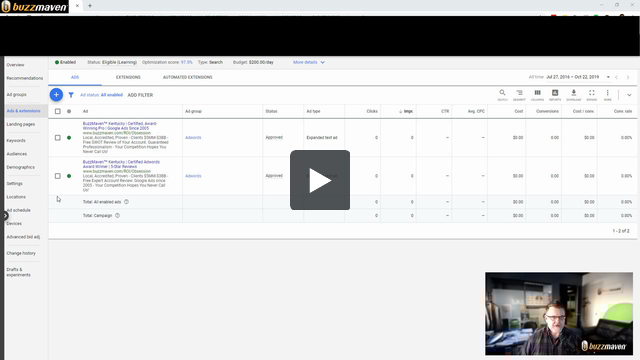
Task: Open Keywords in the sidebar
Action: 16,140
